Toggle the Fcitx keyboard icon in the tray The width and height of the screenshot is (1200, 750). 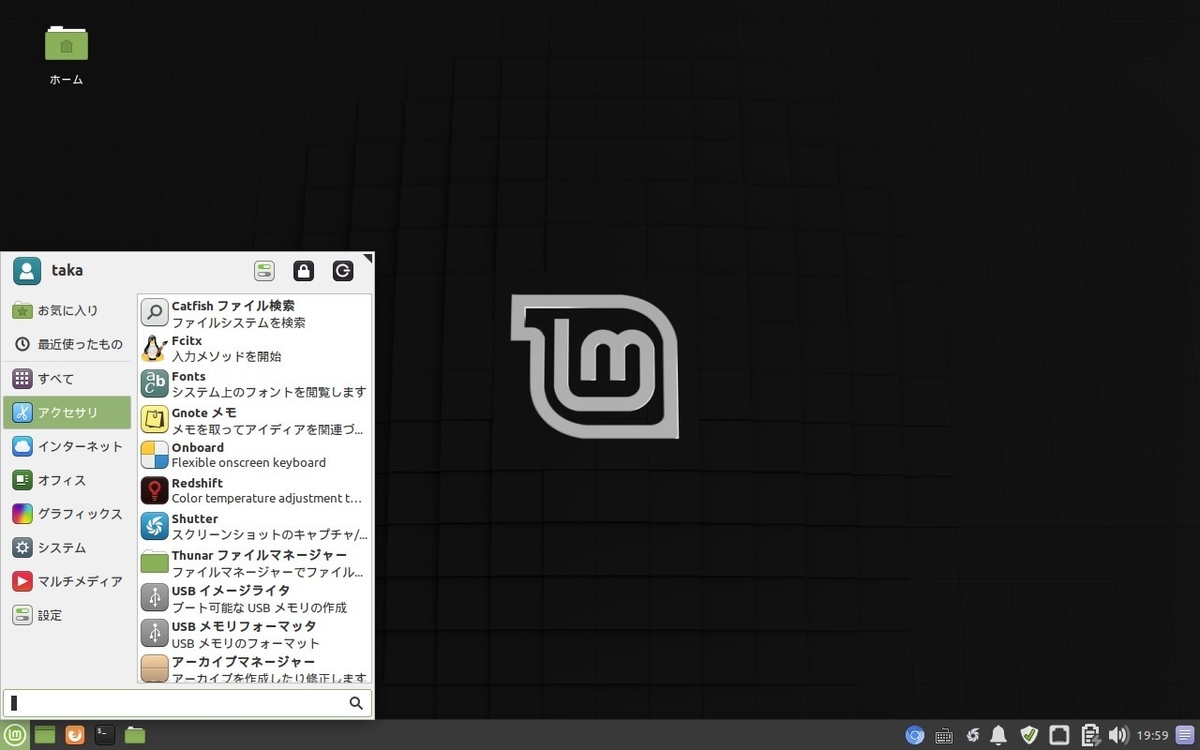click(943, 735)
